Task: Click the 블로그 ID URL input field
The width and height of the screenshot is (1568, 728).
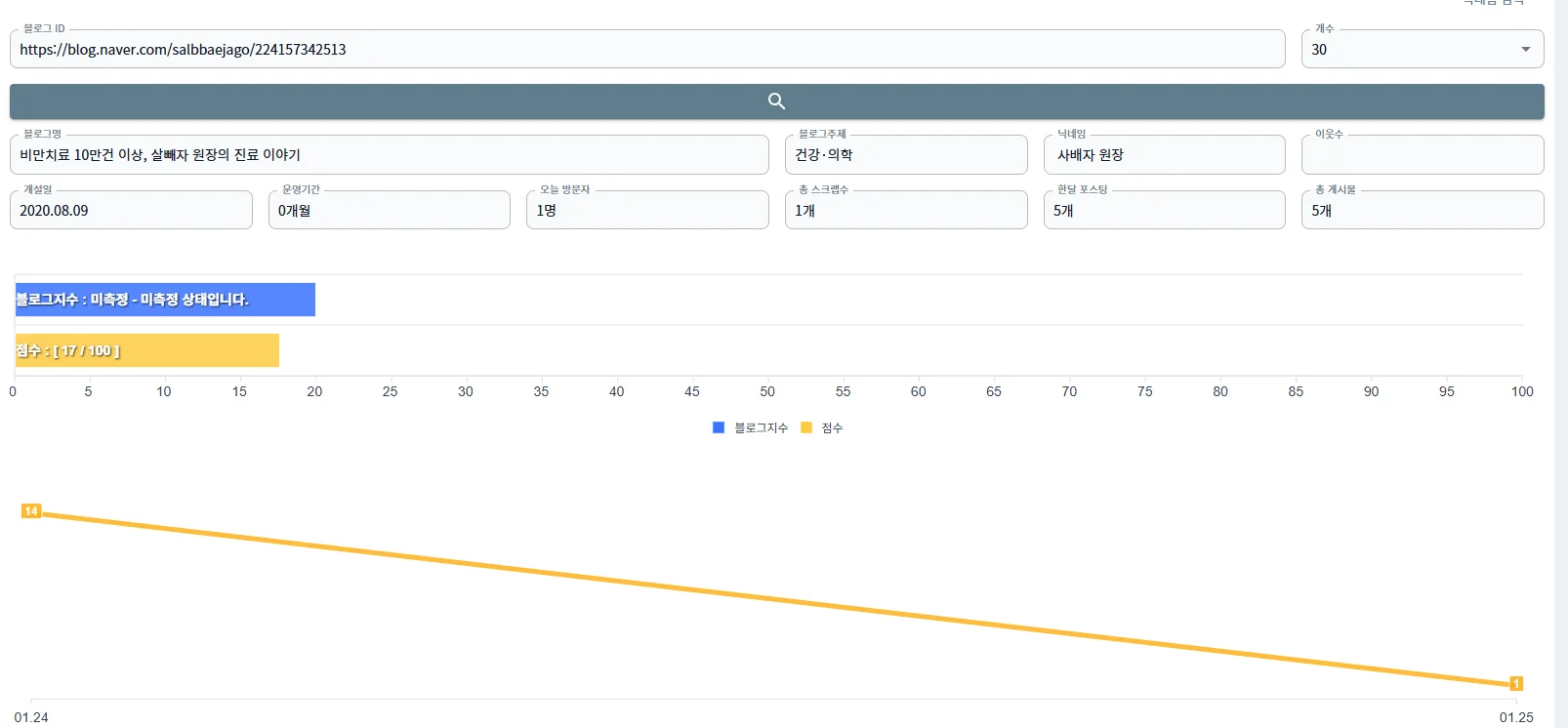Action: click(x=646, y=50)
